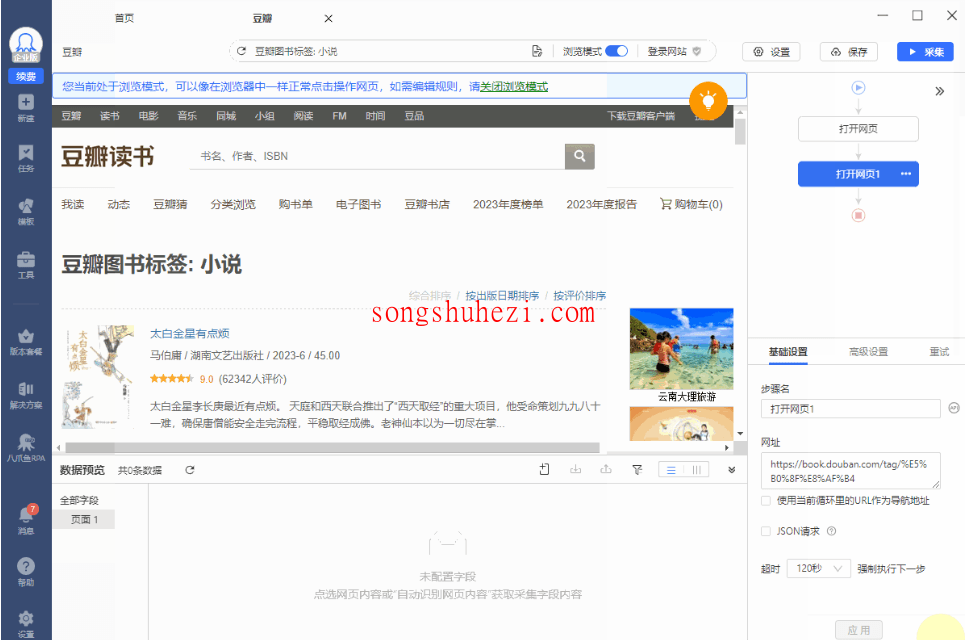Click the magnifier search button

point(580,156)
